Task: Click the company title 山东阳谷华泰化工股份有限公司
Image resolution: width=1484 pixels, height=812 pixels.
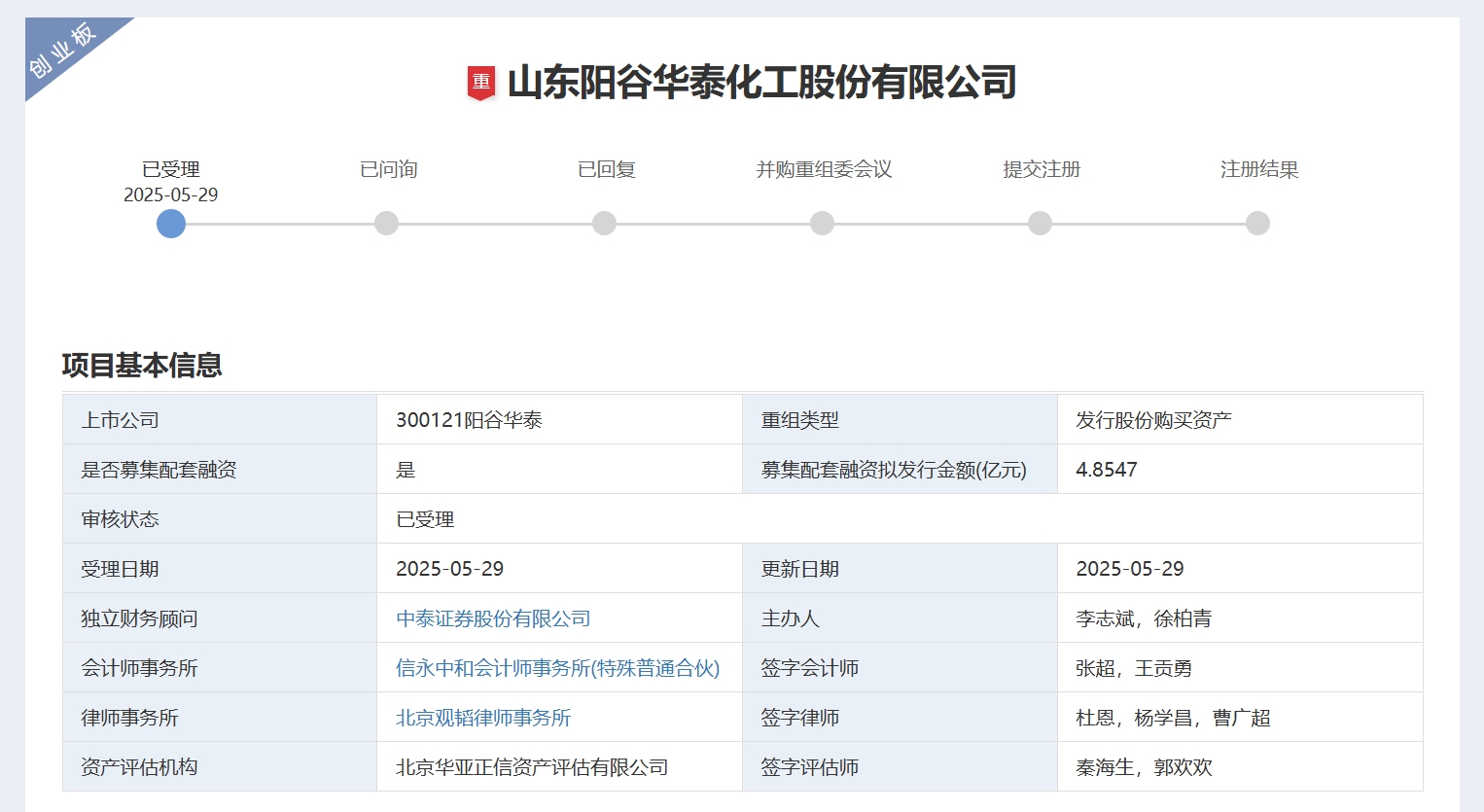Action: pos(761,83)
